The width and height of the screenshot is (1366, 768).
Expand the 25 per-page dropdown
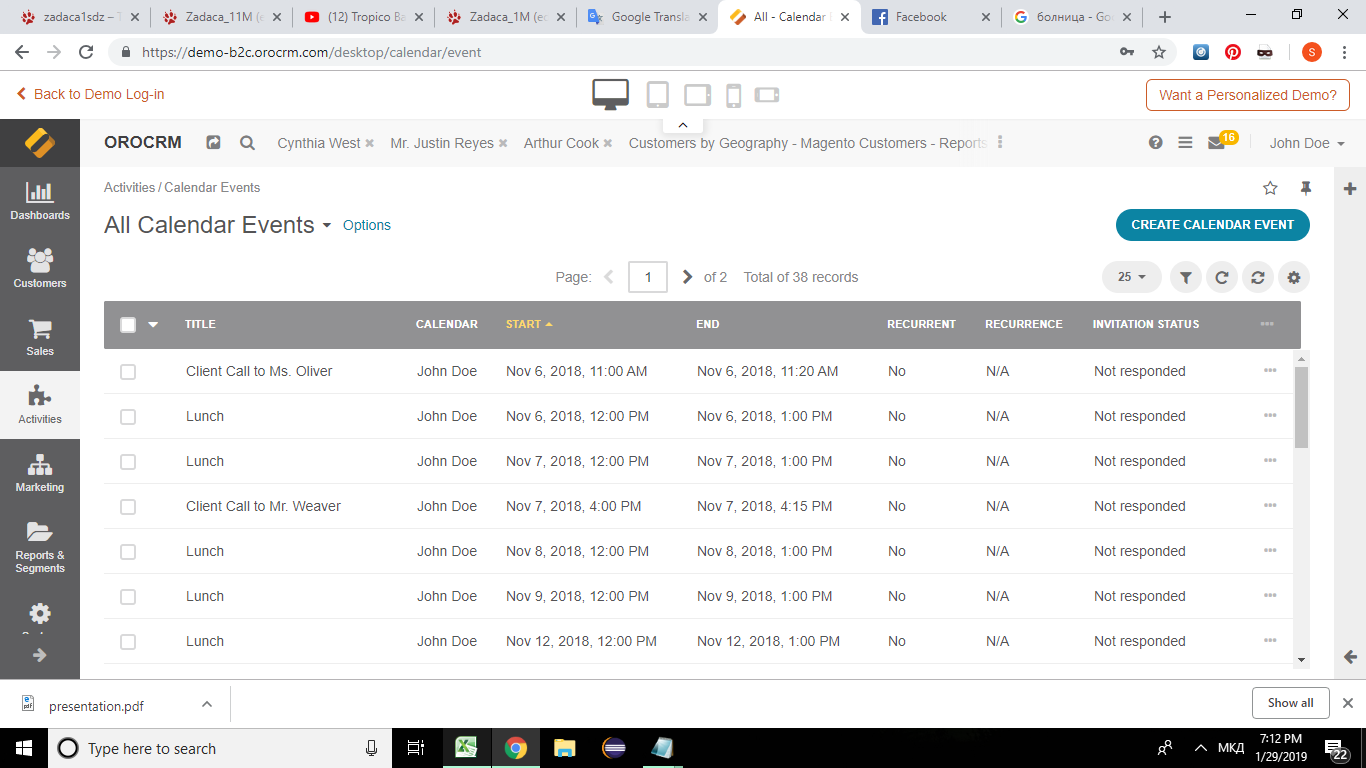click(1131, 277)
